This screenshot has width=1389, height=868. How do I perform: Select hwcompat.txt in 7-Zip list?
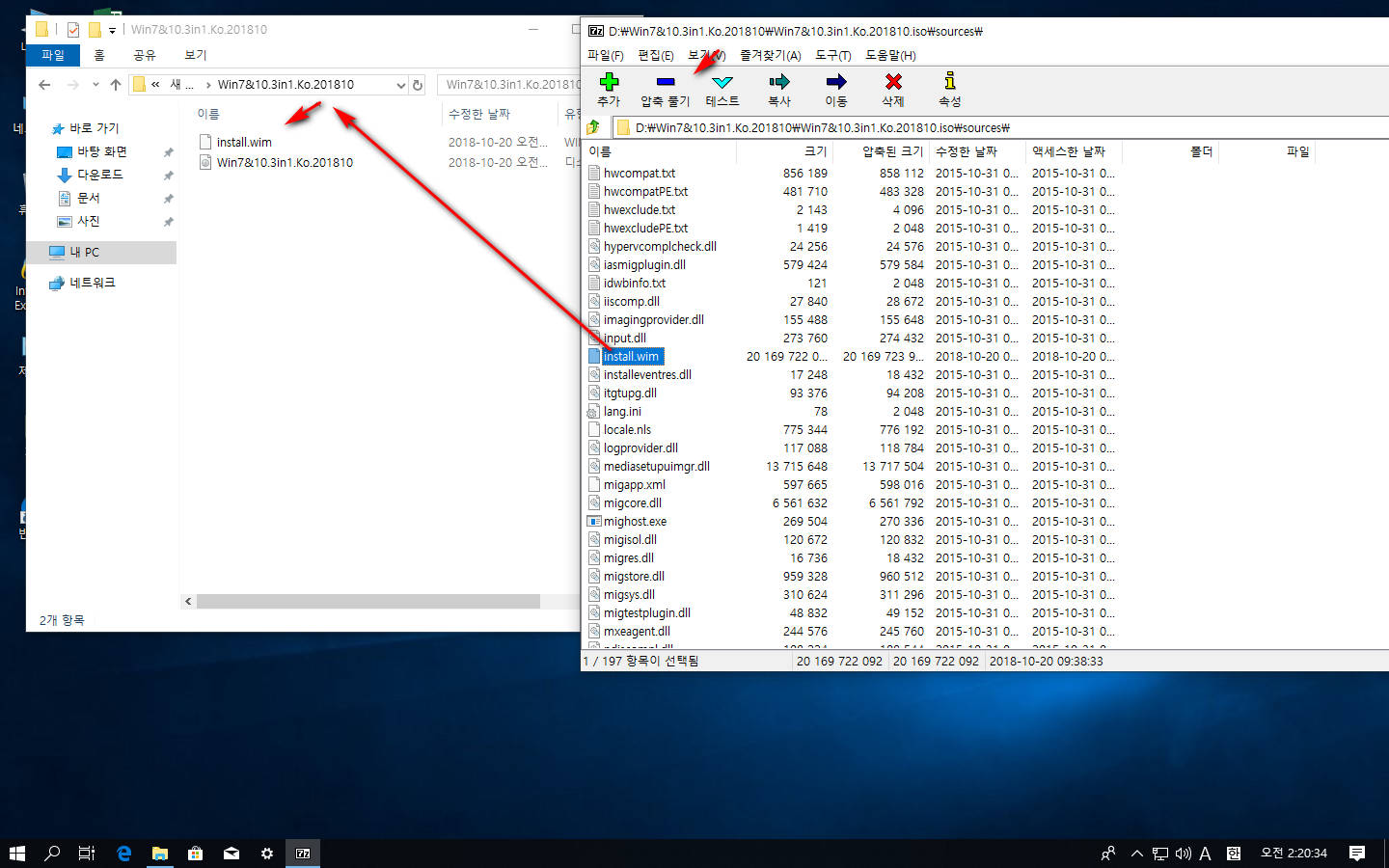point(640,174)
